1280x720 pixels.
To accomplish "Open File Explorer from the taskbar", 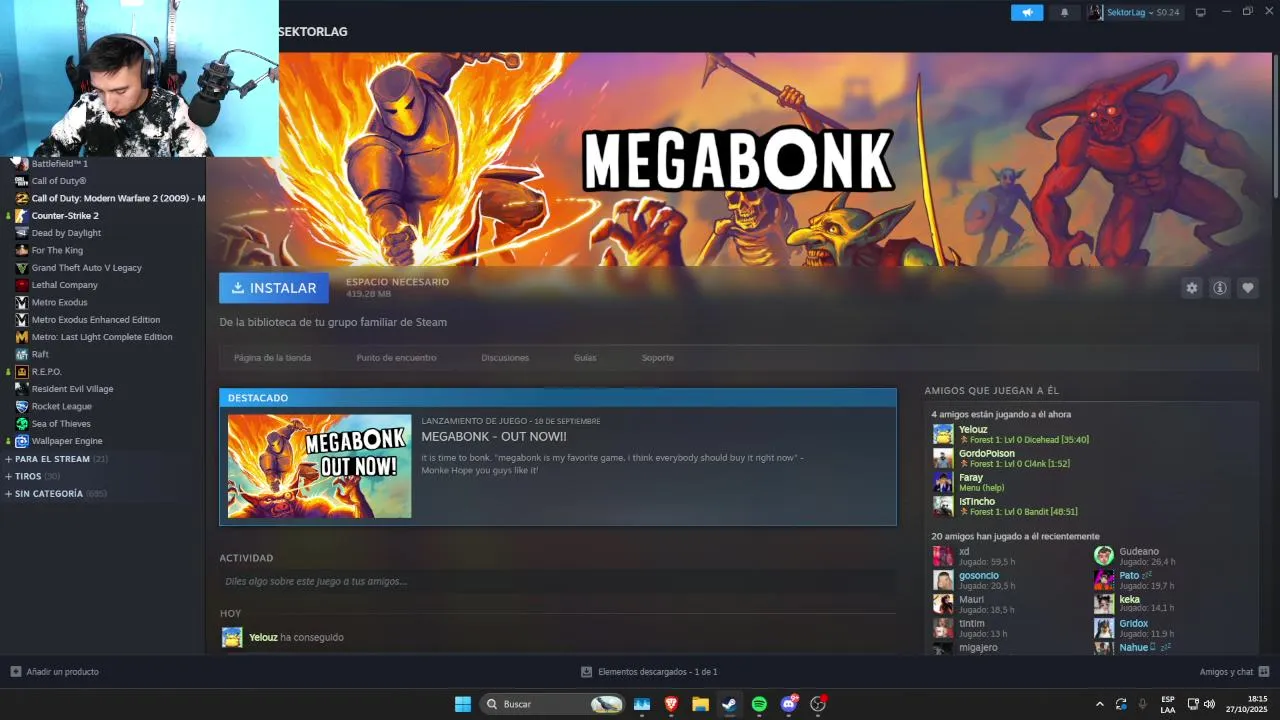I will [700, 704].
